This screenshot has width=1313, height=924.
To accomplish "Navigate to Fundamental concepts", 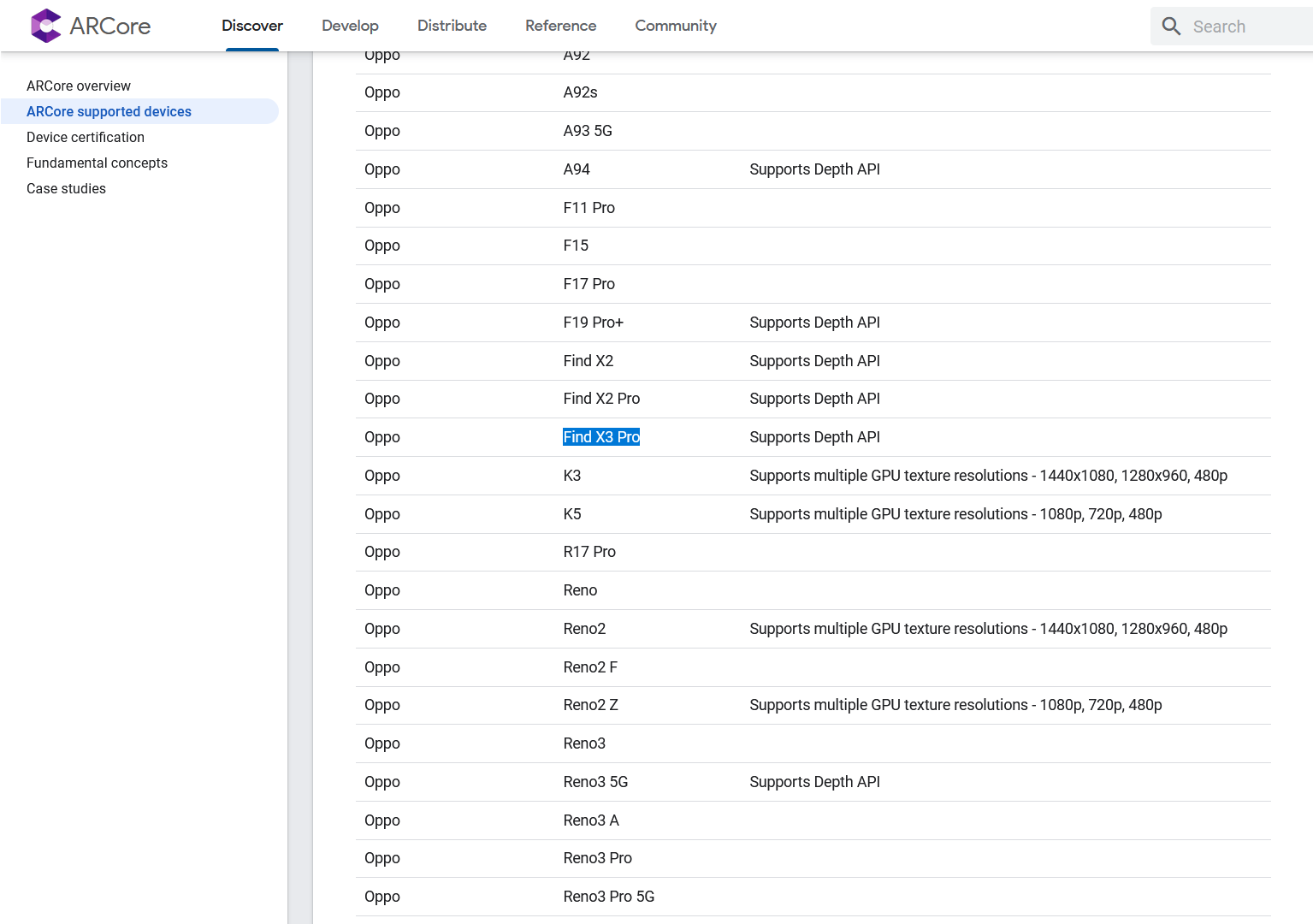I will (97, 163).
